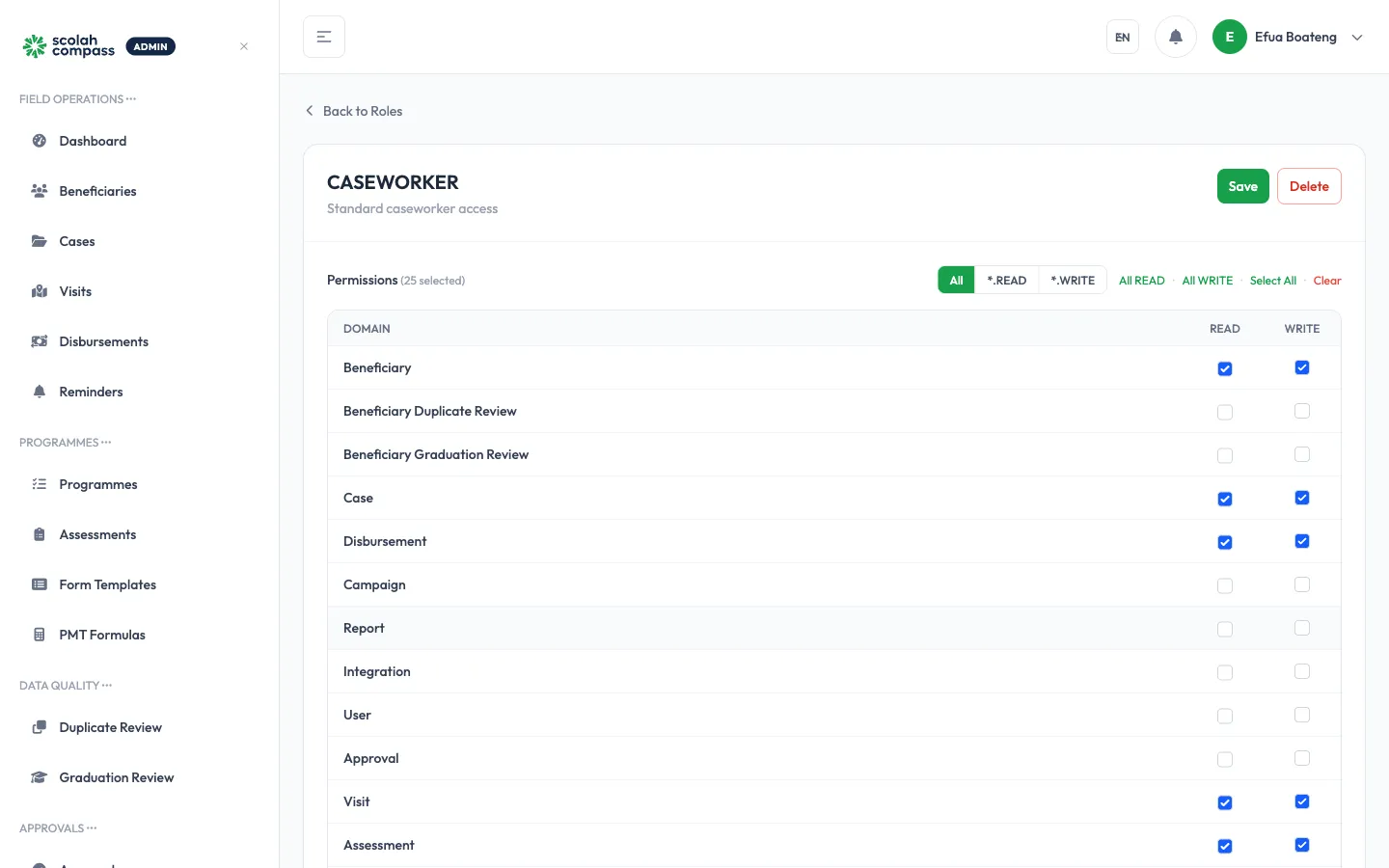Image resolution: width=1389 pixels, height=868 pixels.
Task: Click the Graduation Review cap icon
Action: tap(40, 777)
